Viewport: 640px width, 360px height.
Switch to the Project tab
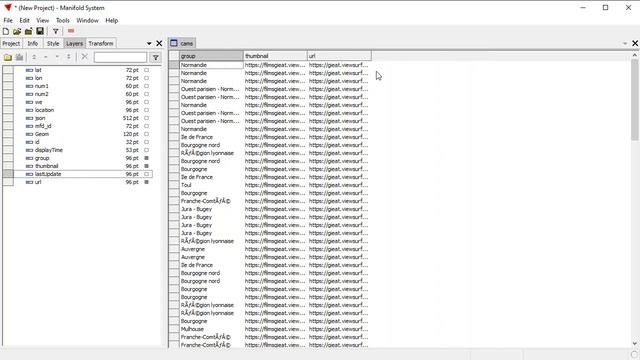[11, 43]
